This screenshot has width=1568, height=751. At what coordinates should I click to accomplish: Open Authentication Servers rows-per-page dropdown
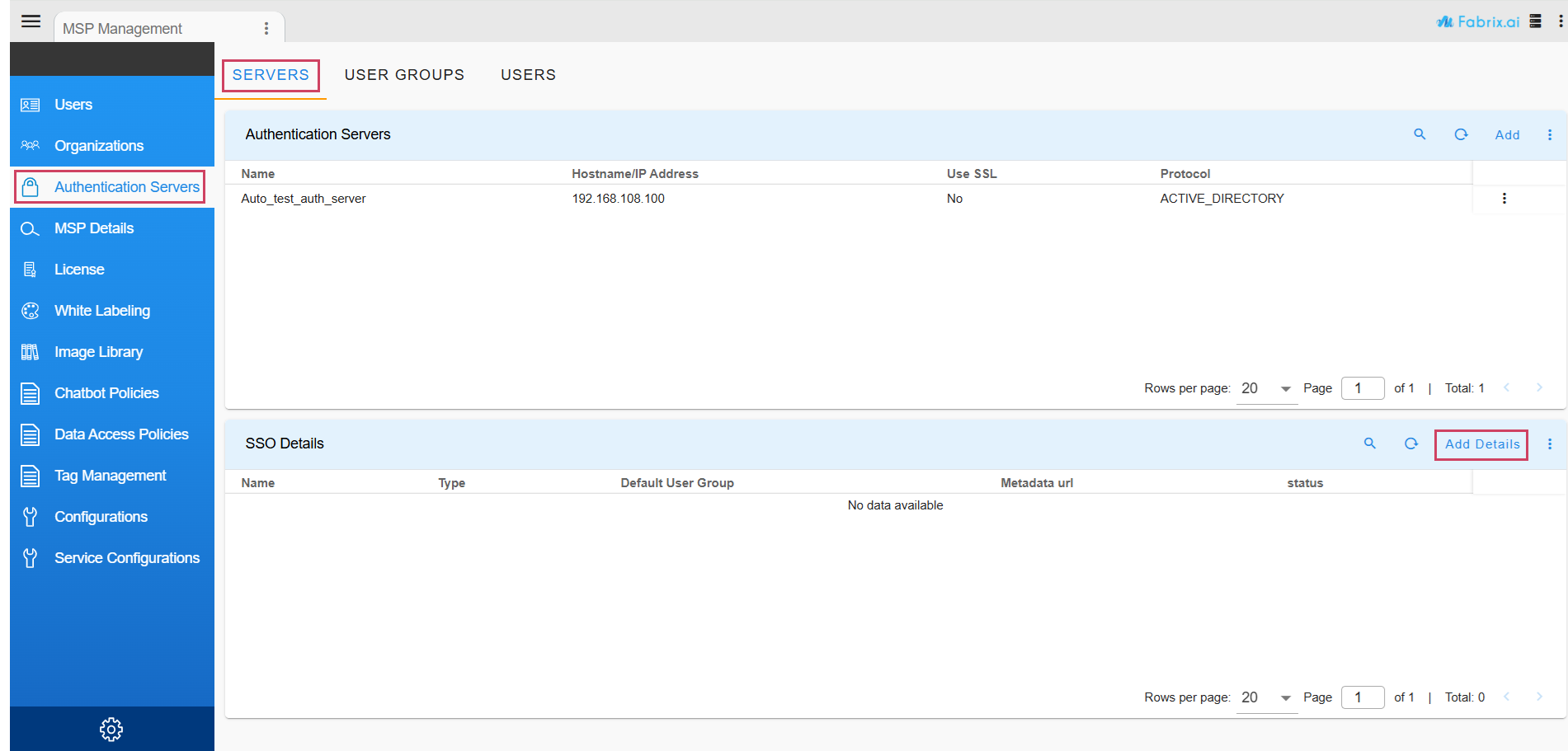tap(1267, 388)
